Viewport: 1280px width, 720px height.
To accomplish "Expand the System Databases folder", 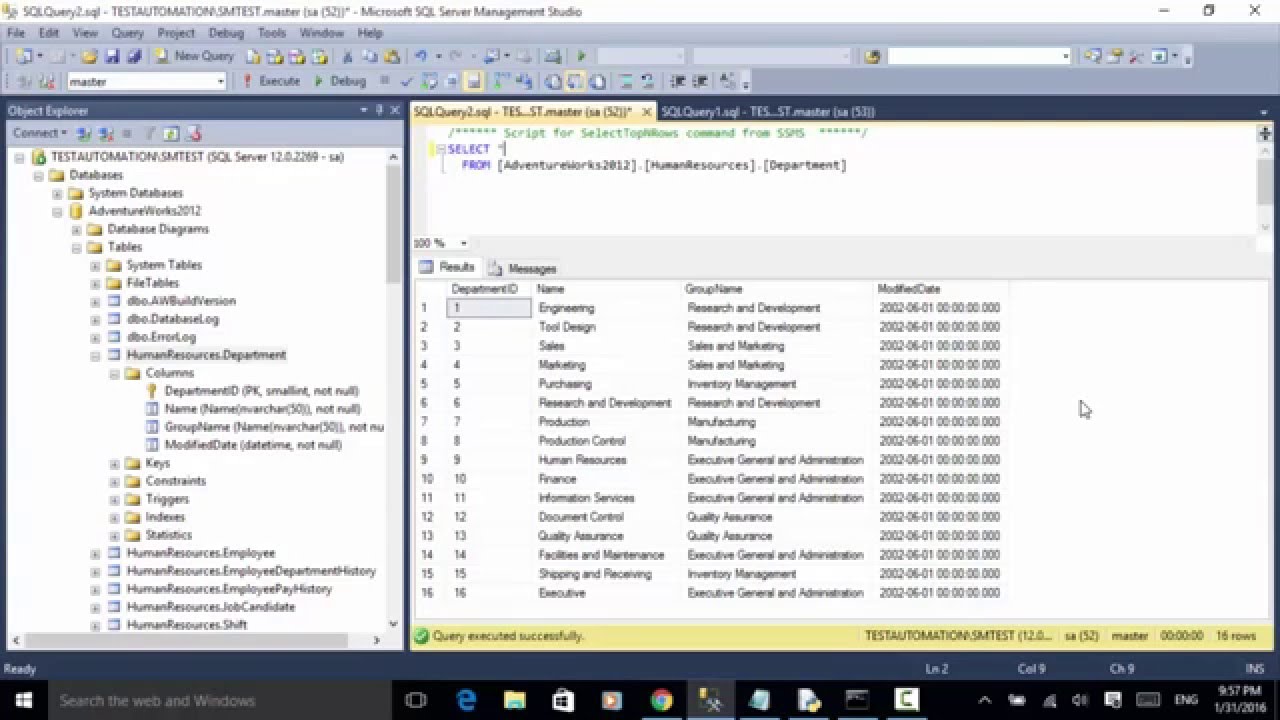I will 58,193.
